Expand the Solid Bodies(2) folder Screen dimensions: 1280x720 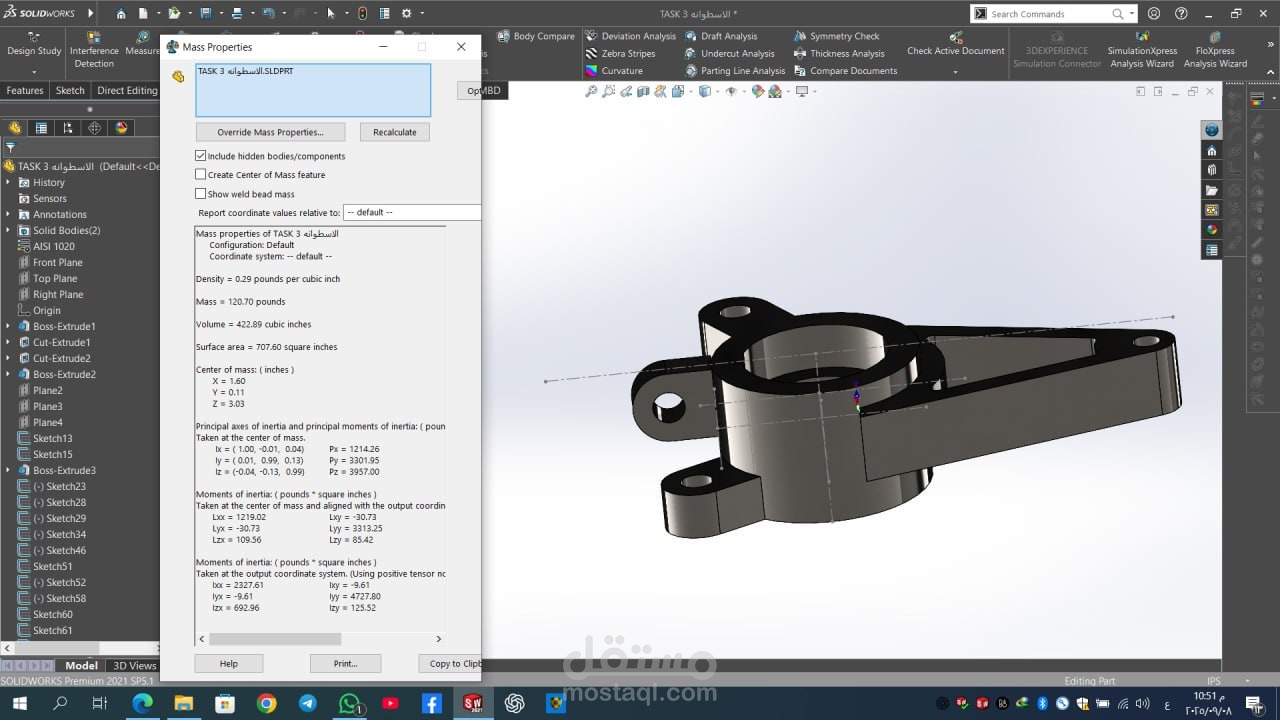coord(9,231)
